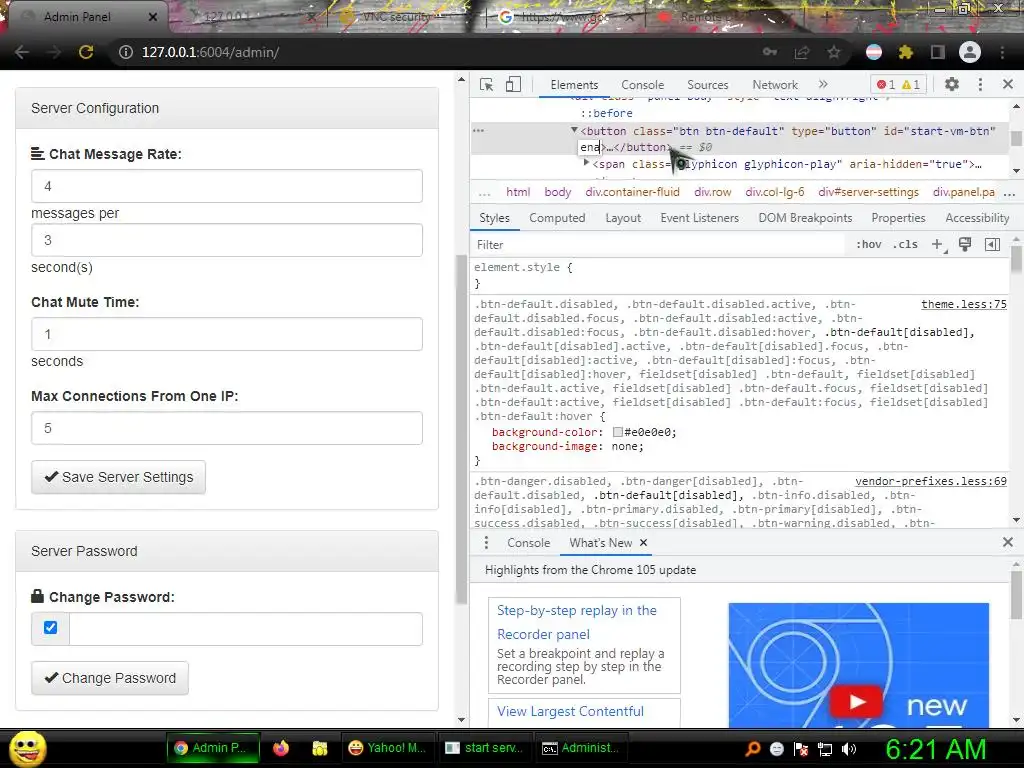Open the extensions puzzle icon
The height and width of the screenshot is (768, 1024).
coord(906,52)
